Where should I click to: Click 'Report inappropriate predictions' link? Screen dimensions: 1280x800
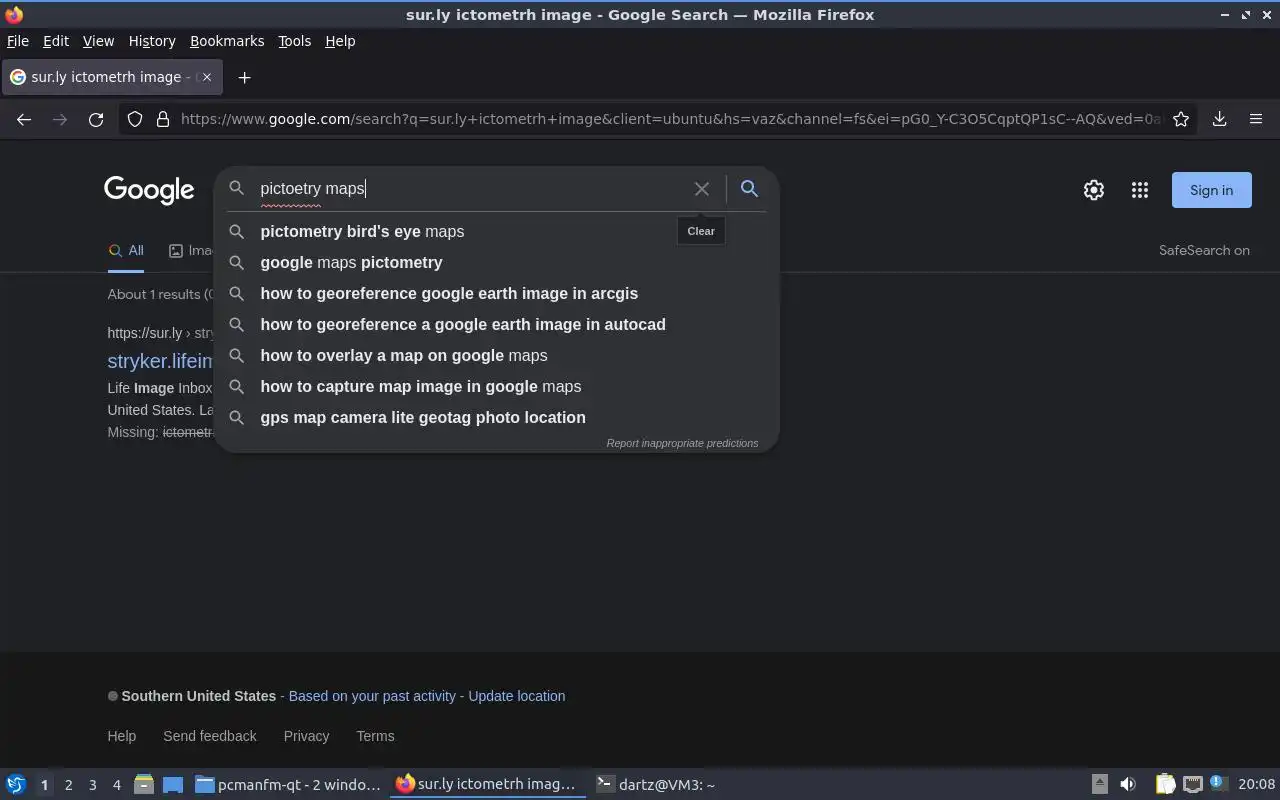tap(682, 443)
